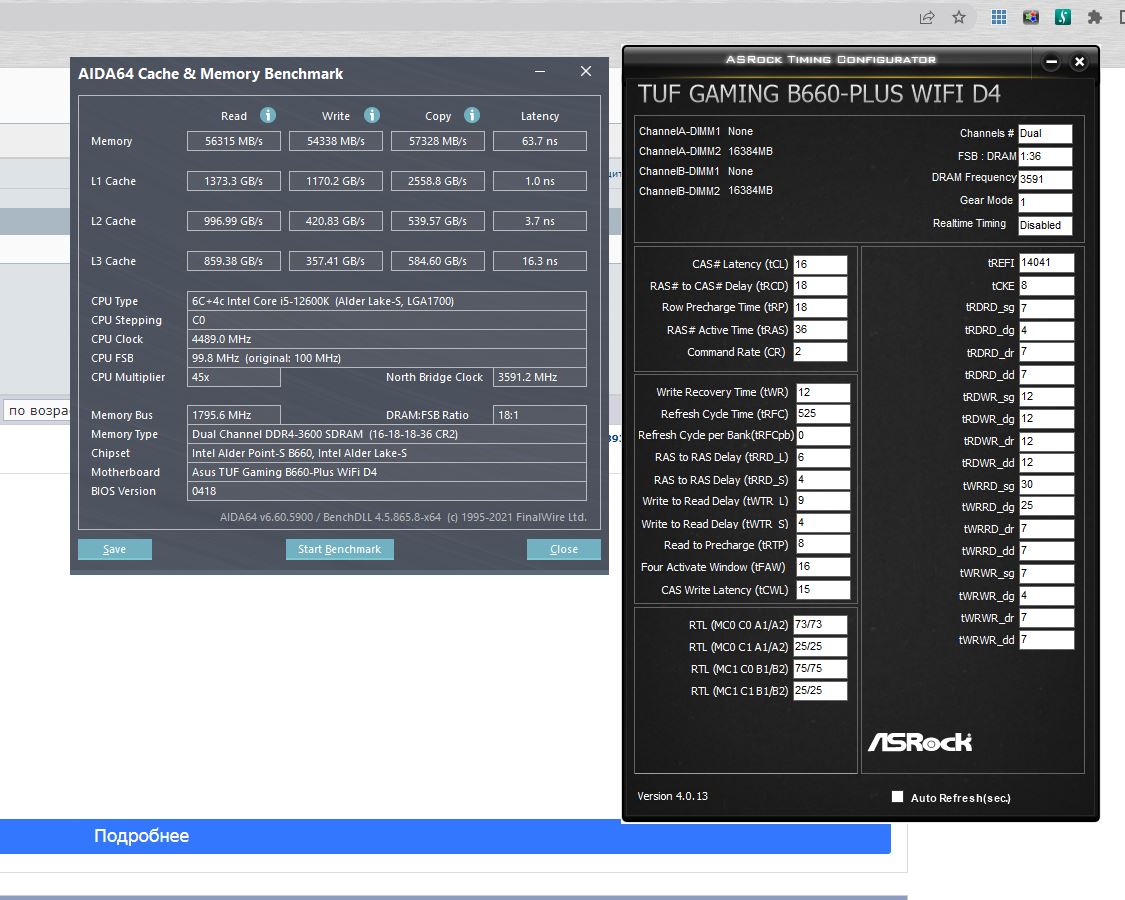Bookmark the page with the star icon

pos(959,17)
